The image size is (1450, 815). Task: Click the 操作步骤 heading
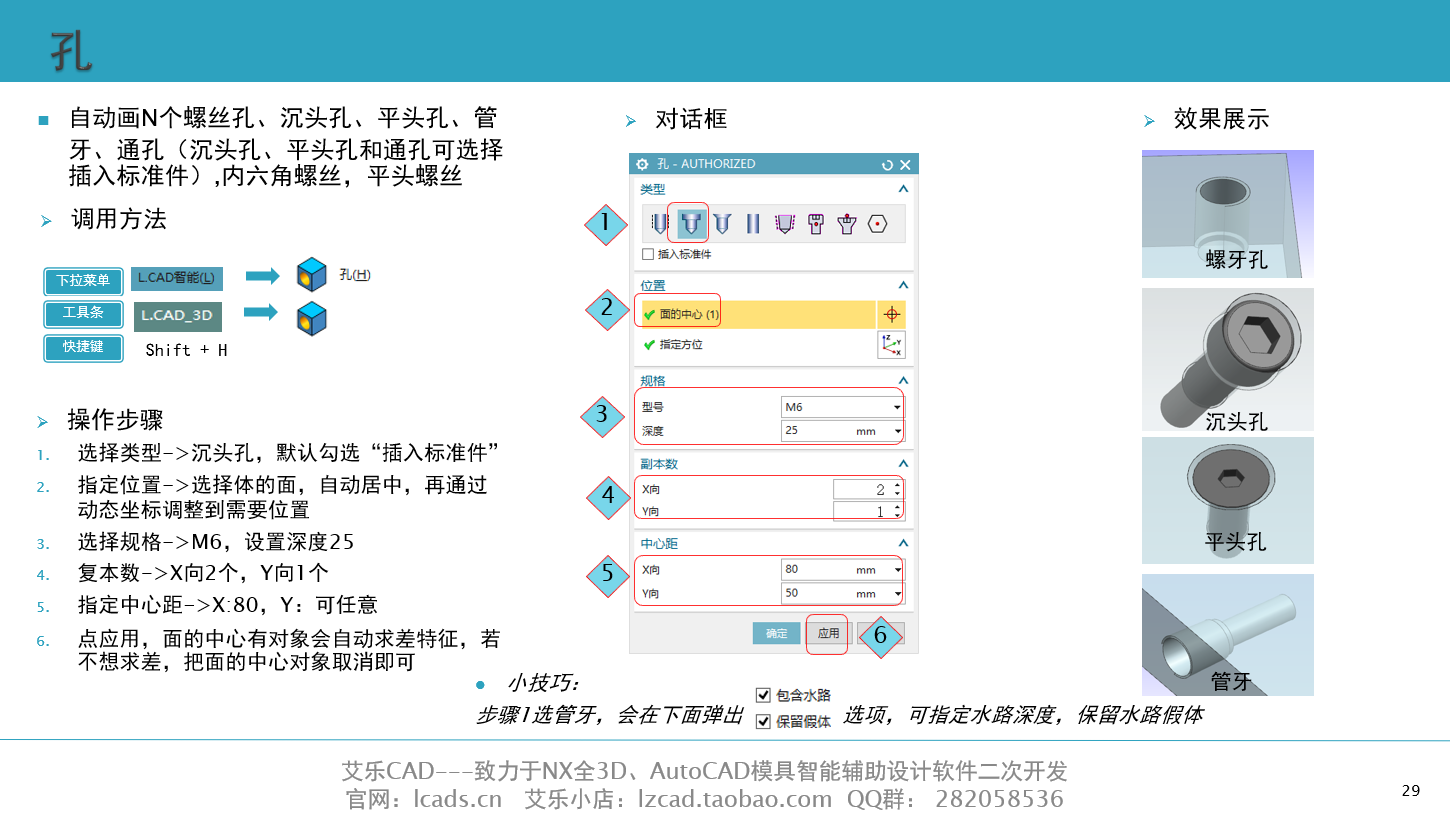(115, 419)
